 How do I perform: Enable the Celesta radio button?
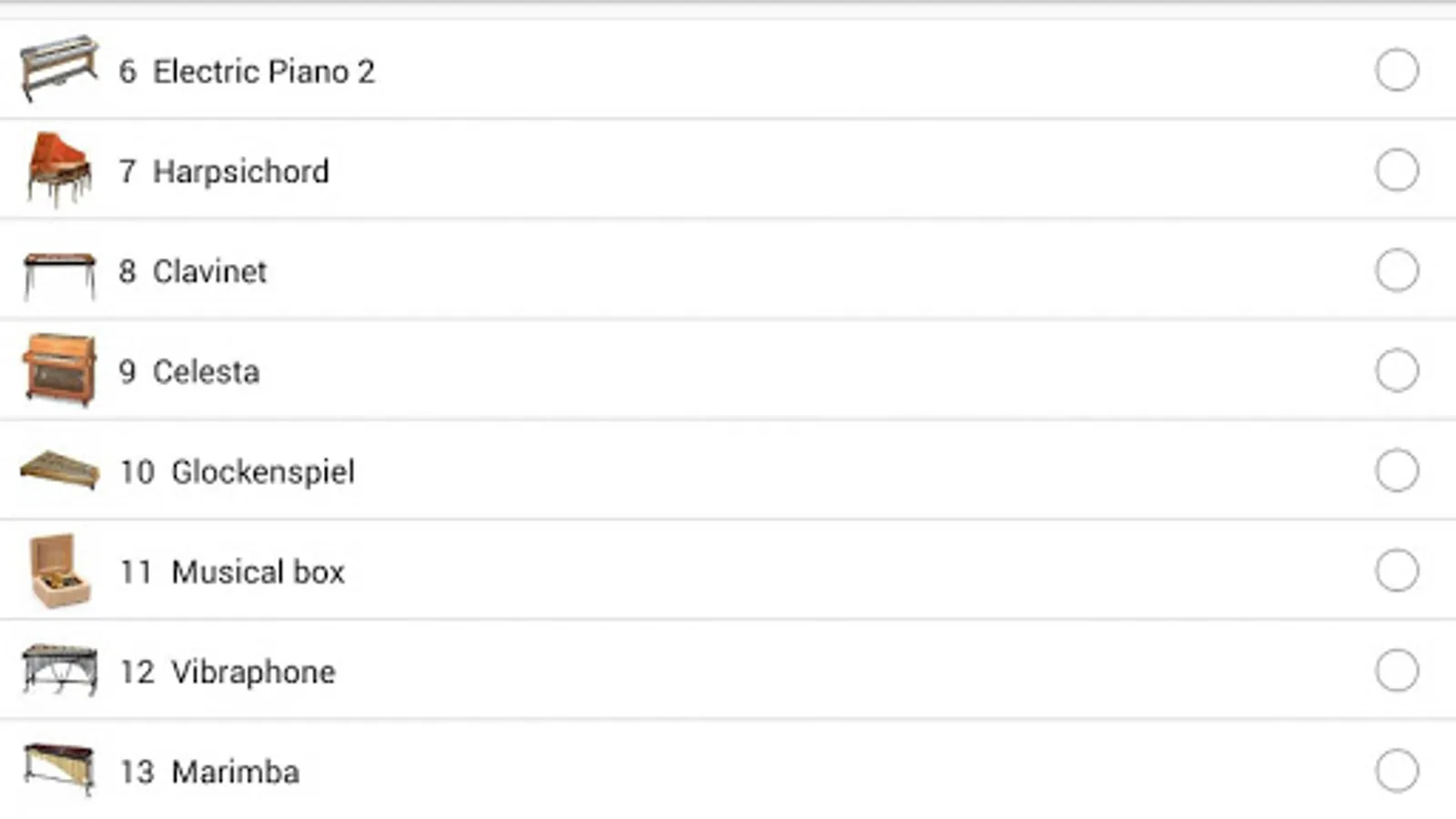click(1396, 370)
